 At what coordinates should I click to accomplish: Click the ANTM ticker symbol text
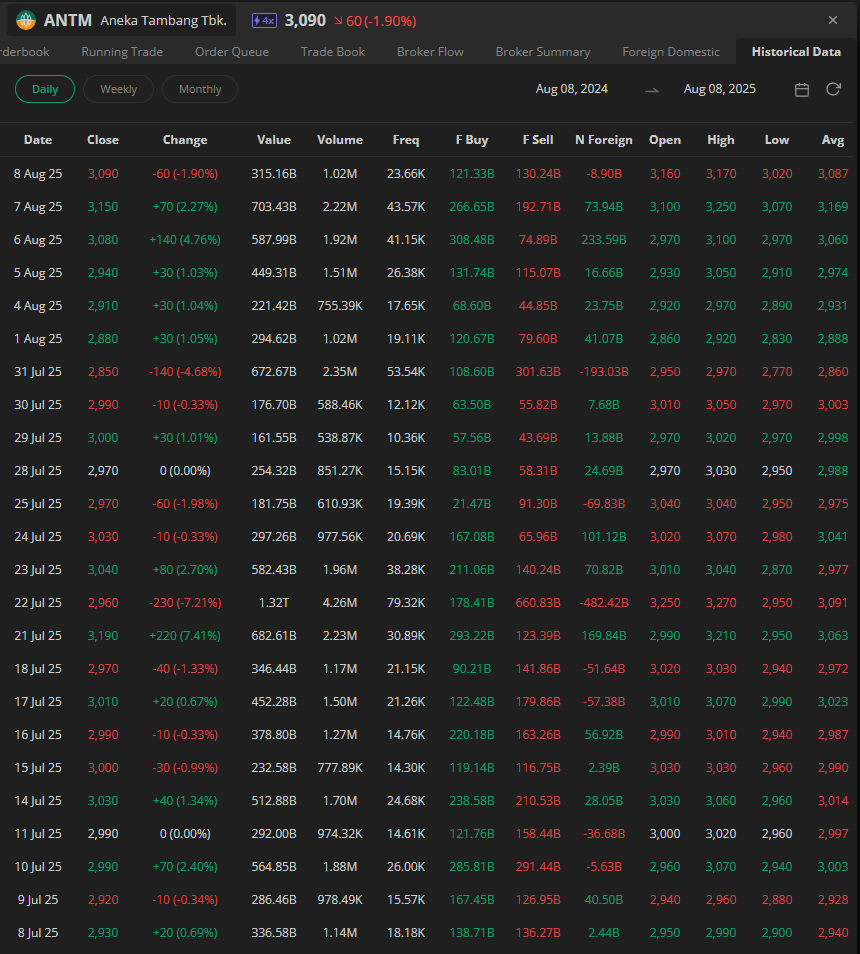click(68, 20)
